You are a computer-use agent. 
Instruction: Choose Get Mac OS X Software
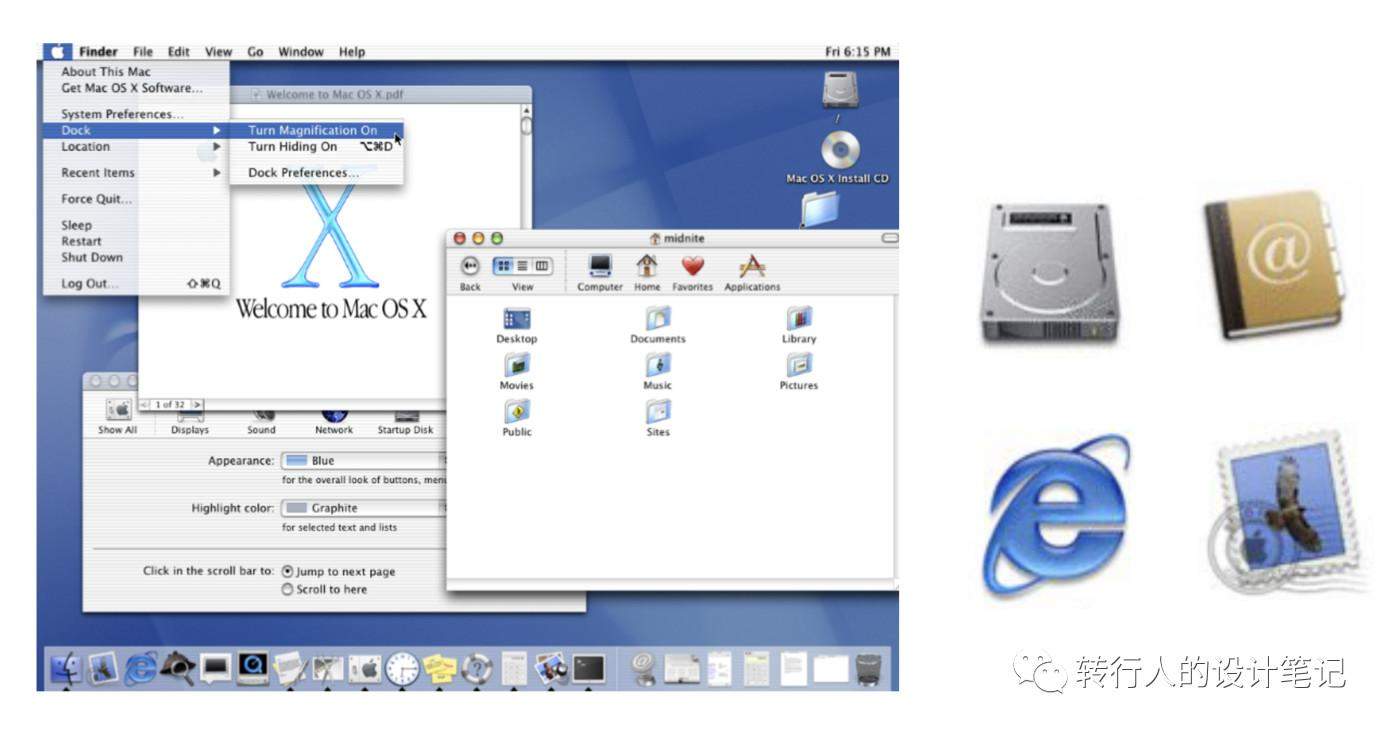[136, 88]
